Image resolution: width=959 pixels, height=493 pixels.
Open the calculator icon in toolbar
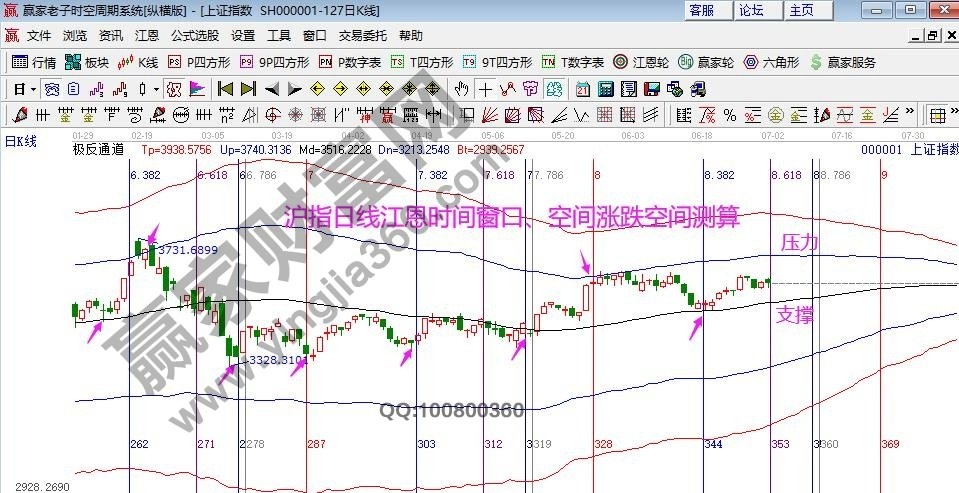(606, 88)
